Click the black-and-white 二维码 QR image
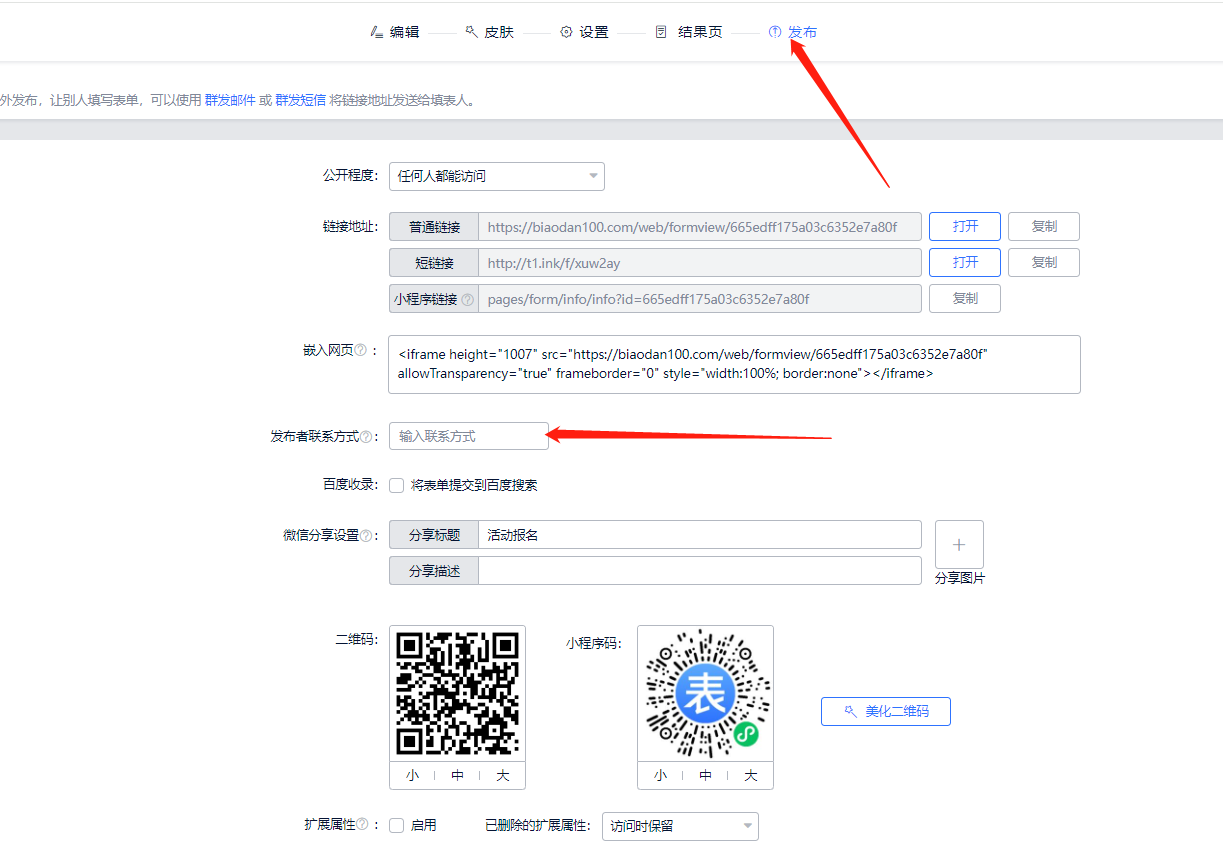Viewport: 1223px width, 857px height. (457, 694)
